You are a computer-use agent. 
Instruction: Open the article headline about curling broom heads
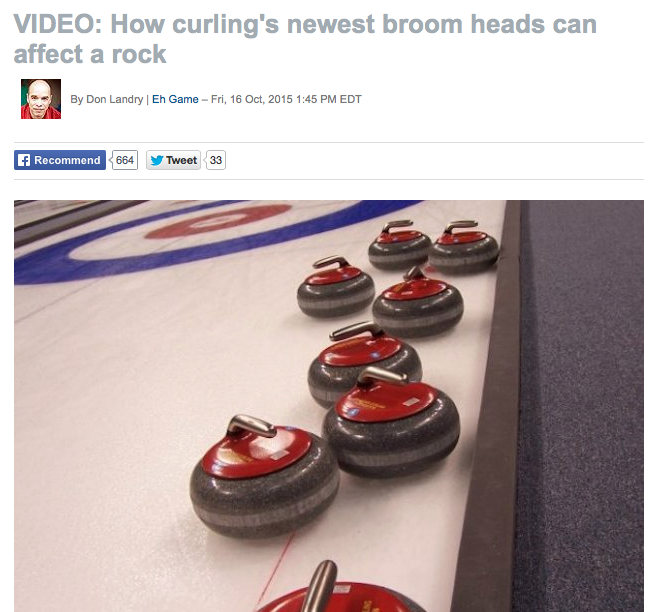coord(305,39)
